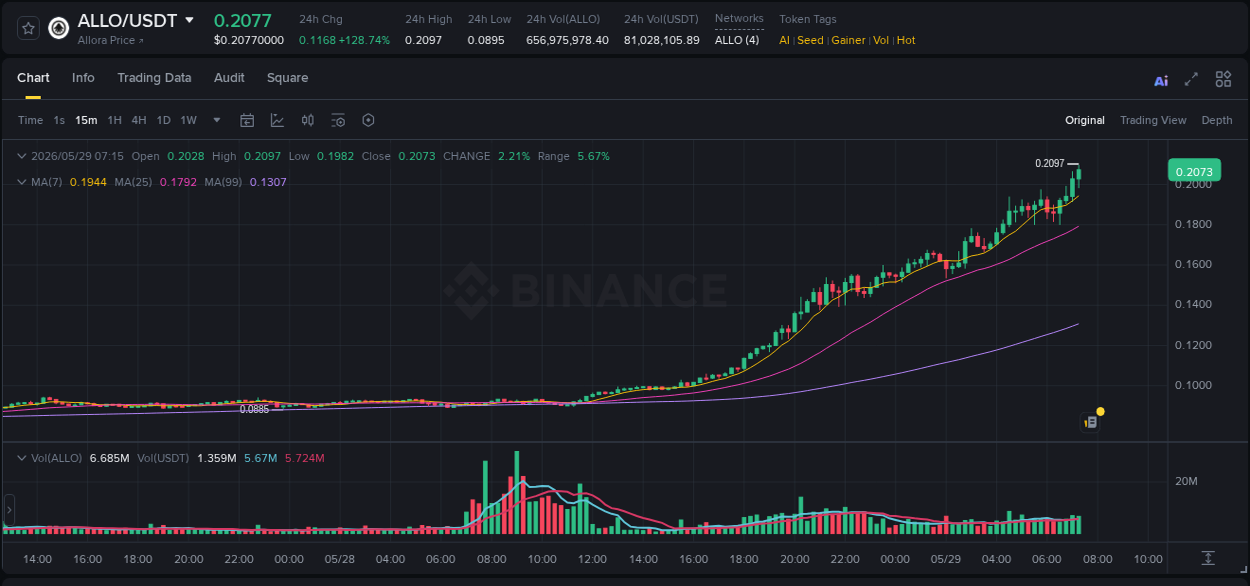Viewport: 1250px width, 586px height.
Task: Click the MA(99) value 0.1307
Action: click(268, 182)
